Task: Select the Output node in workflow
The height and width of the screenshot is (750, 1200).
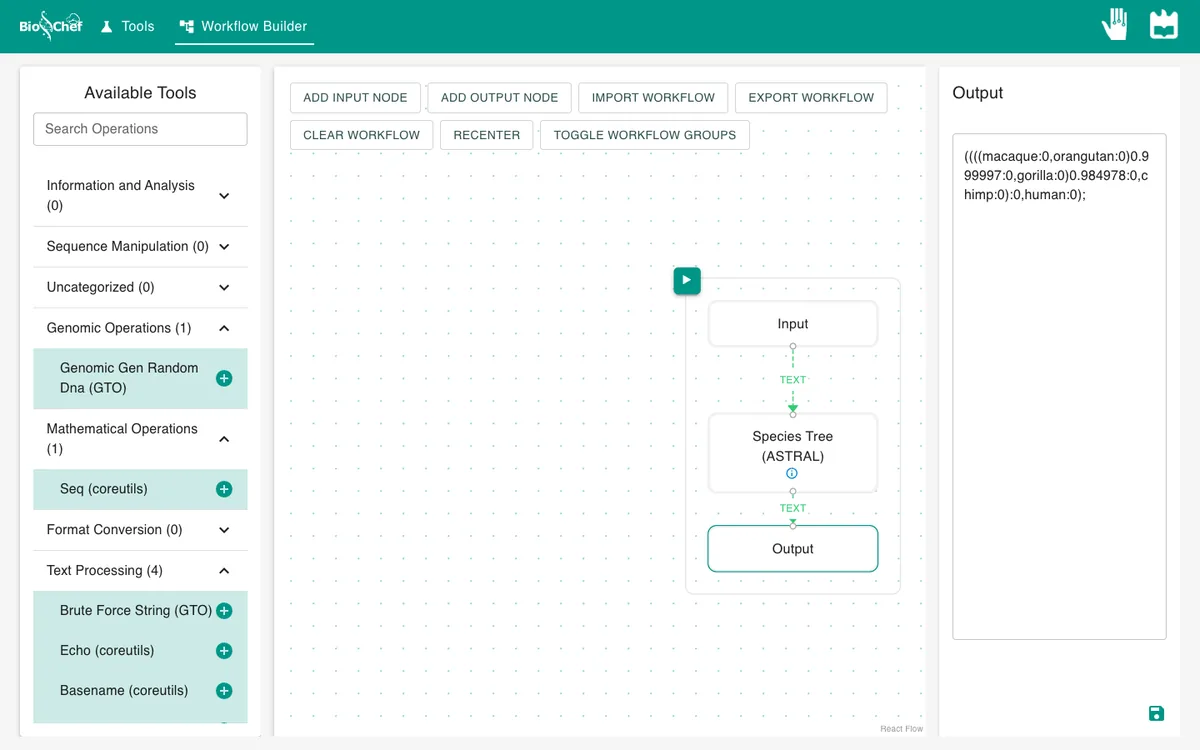Action: tap(793, 549)
